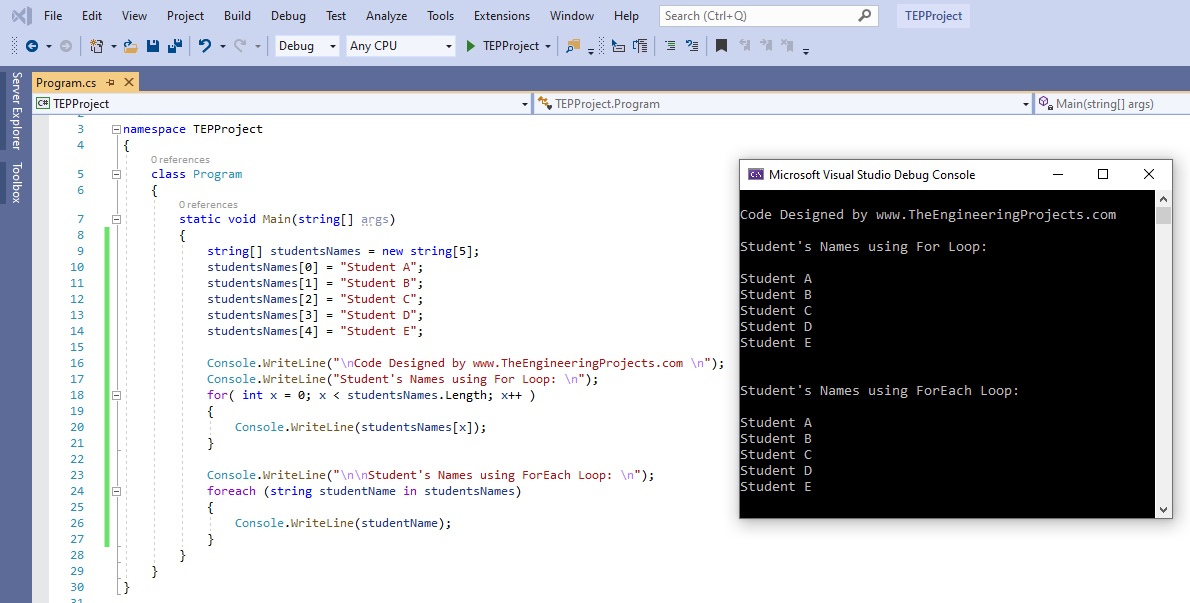Open the Build menu
The image size is (1190, 603).
237,16
